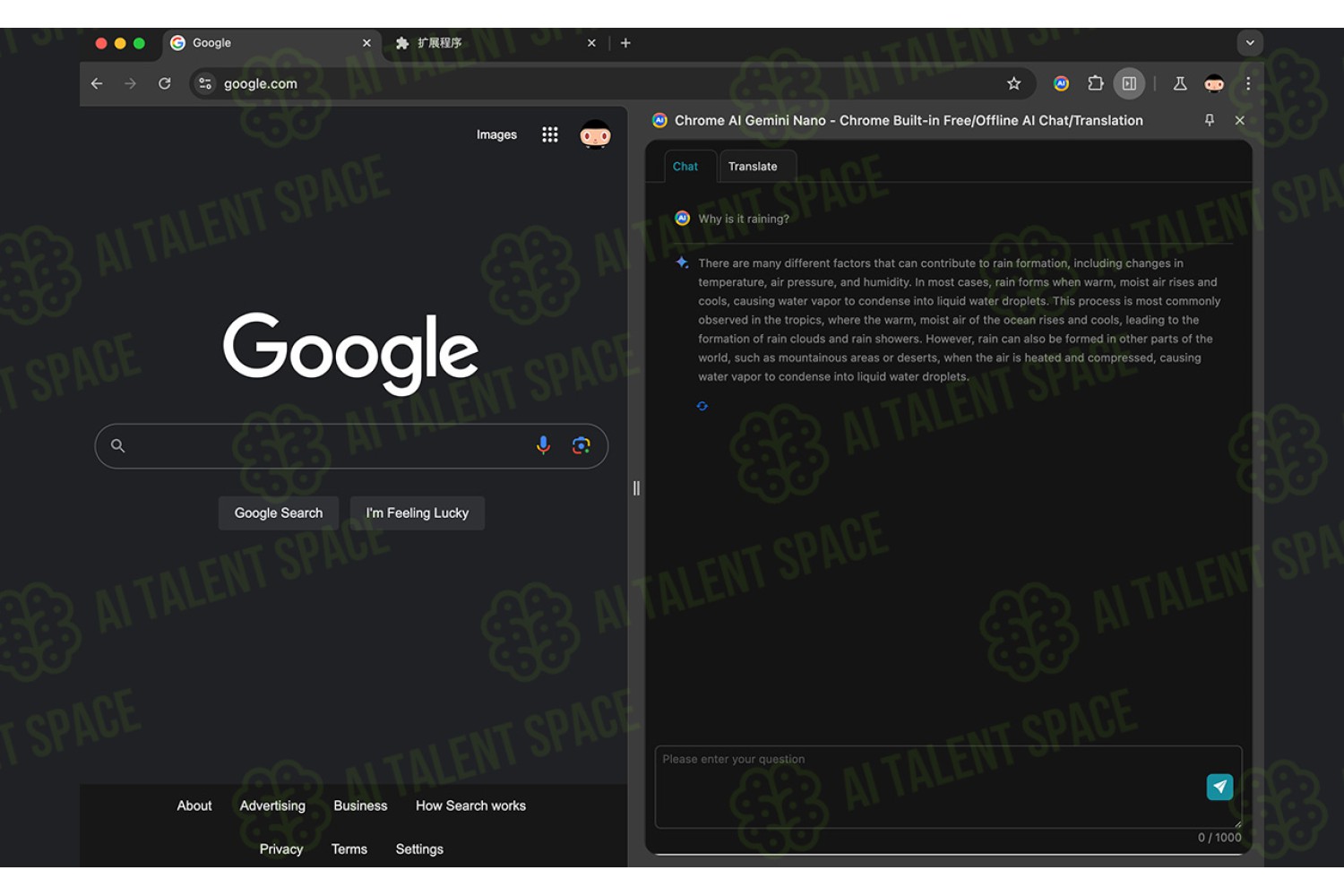
Task: Expand the tab search dropdown arrow
Action: point(1250,43)
